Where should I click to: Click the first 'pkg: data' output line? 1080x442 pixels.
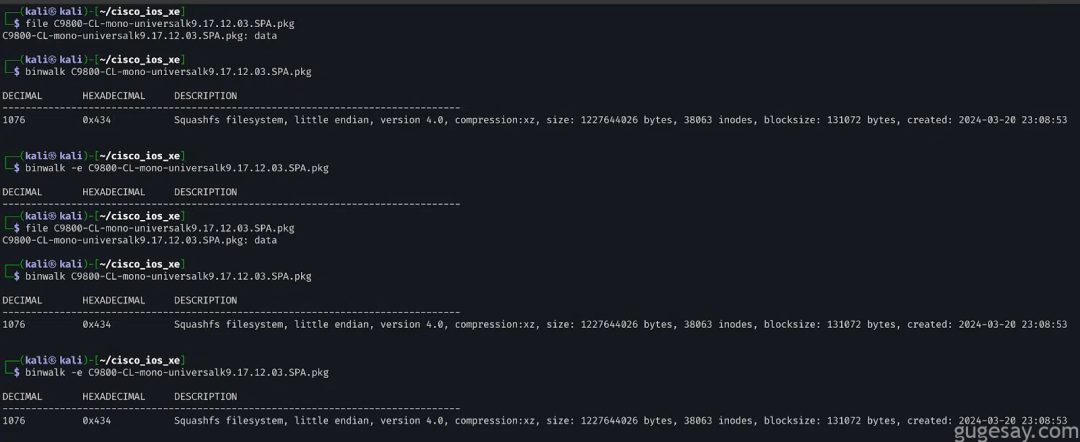point(140,36)
